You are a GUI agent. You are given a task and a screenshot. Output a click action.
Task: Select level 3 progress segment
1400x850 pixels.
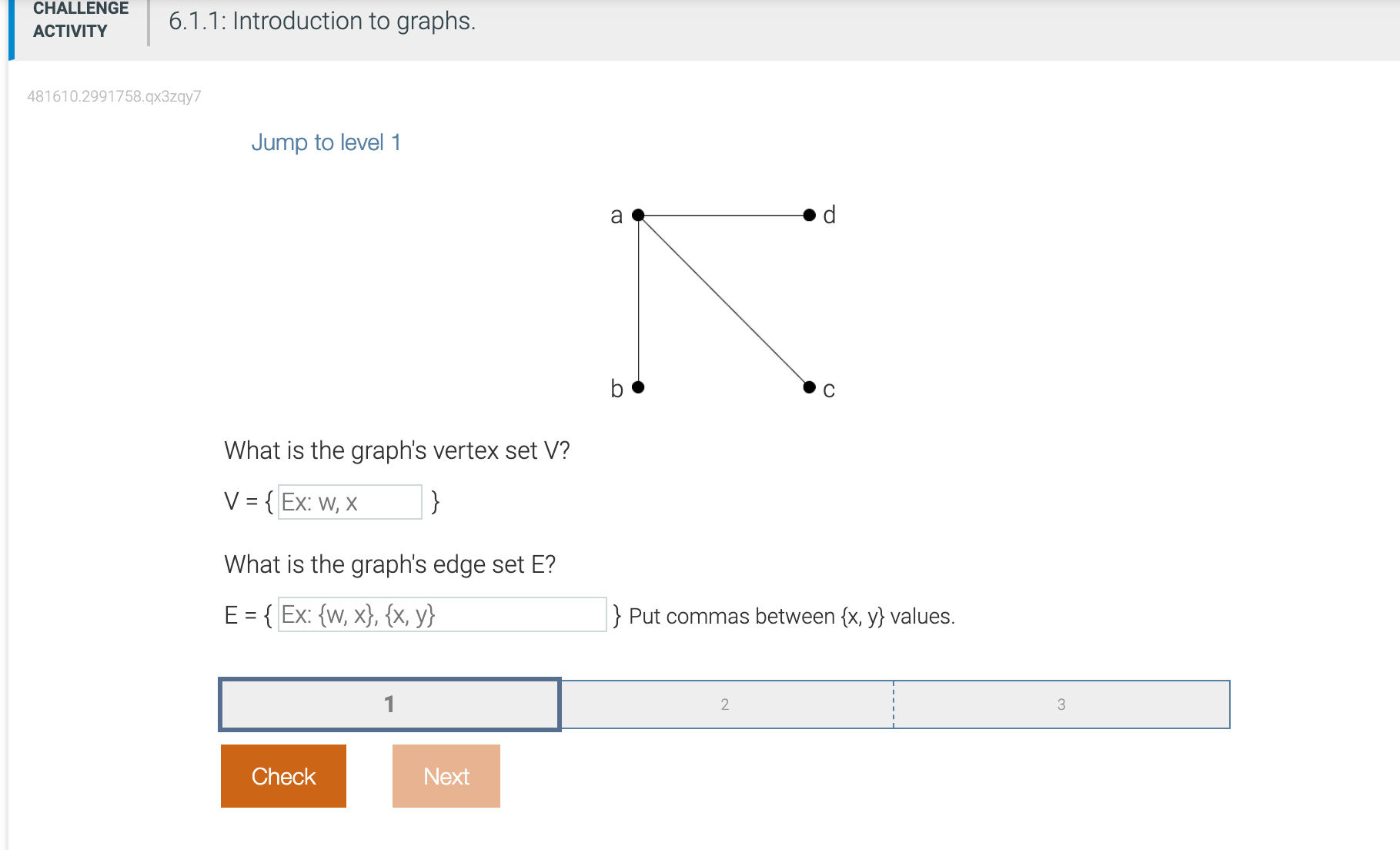click(x=1061, y=704)
